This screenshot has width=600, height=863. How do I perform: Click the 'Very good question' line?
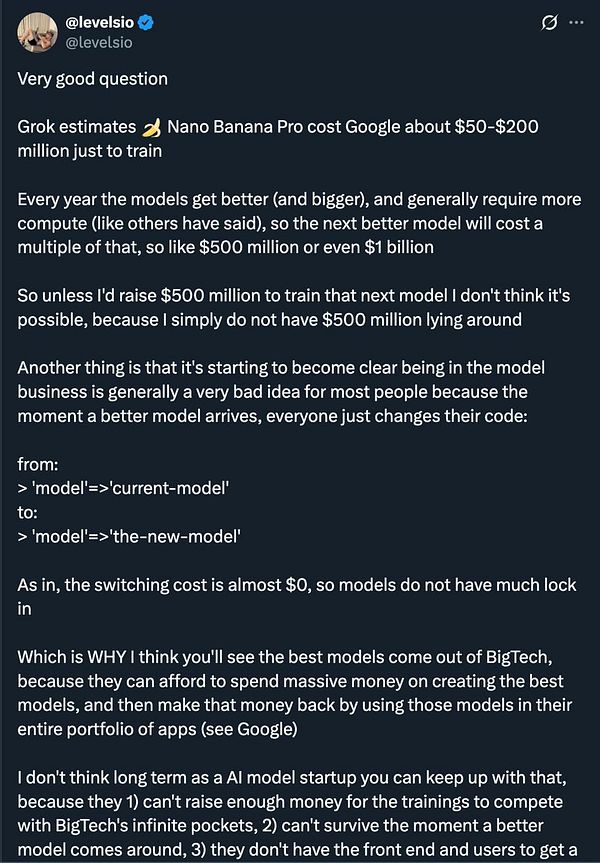click(x=91, y=79)
